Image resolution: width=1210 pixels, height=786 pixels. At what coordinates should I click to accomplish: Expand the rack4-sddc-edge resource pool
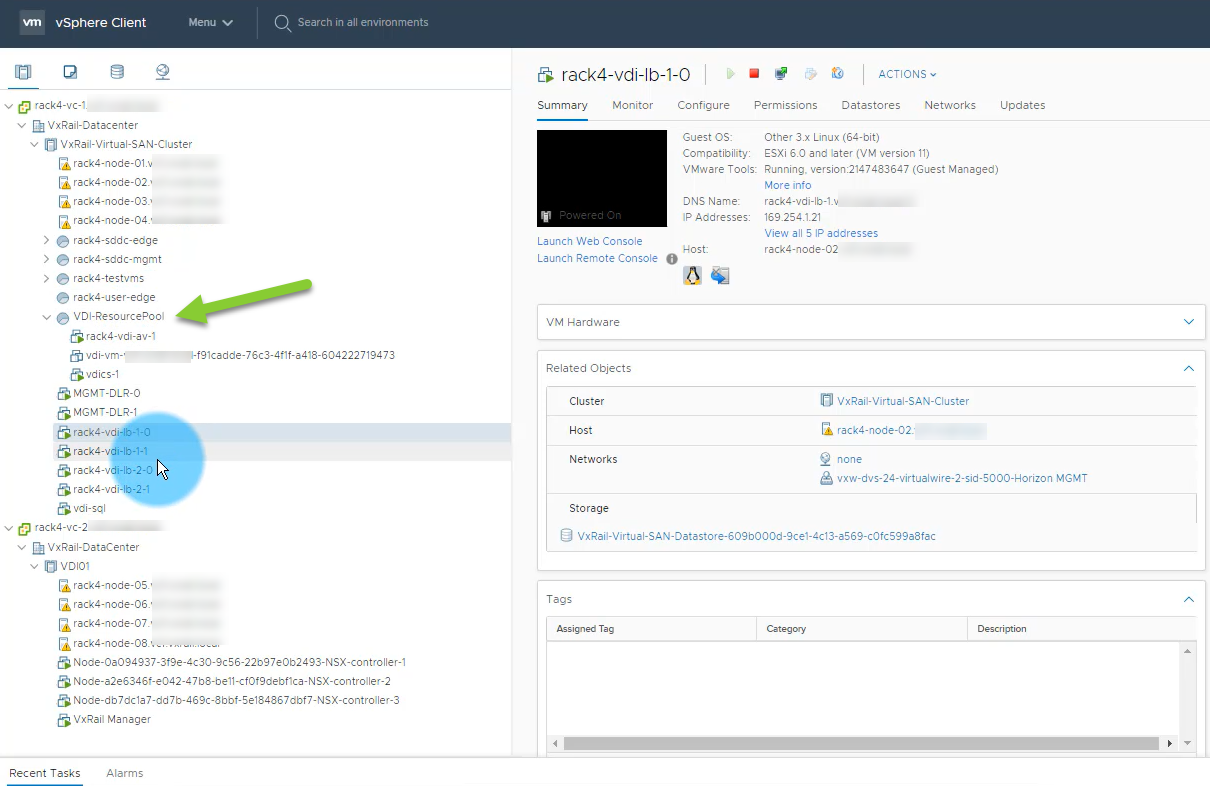click(x=47, y=240)
